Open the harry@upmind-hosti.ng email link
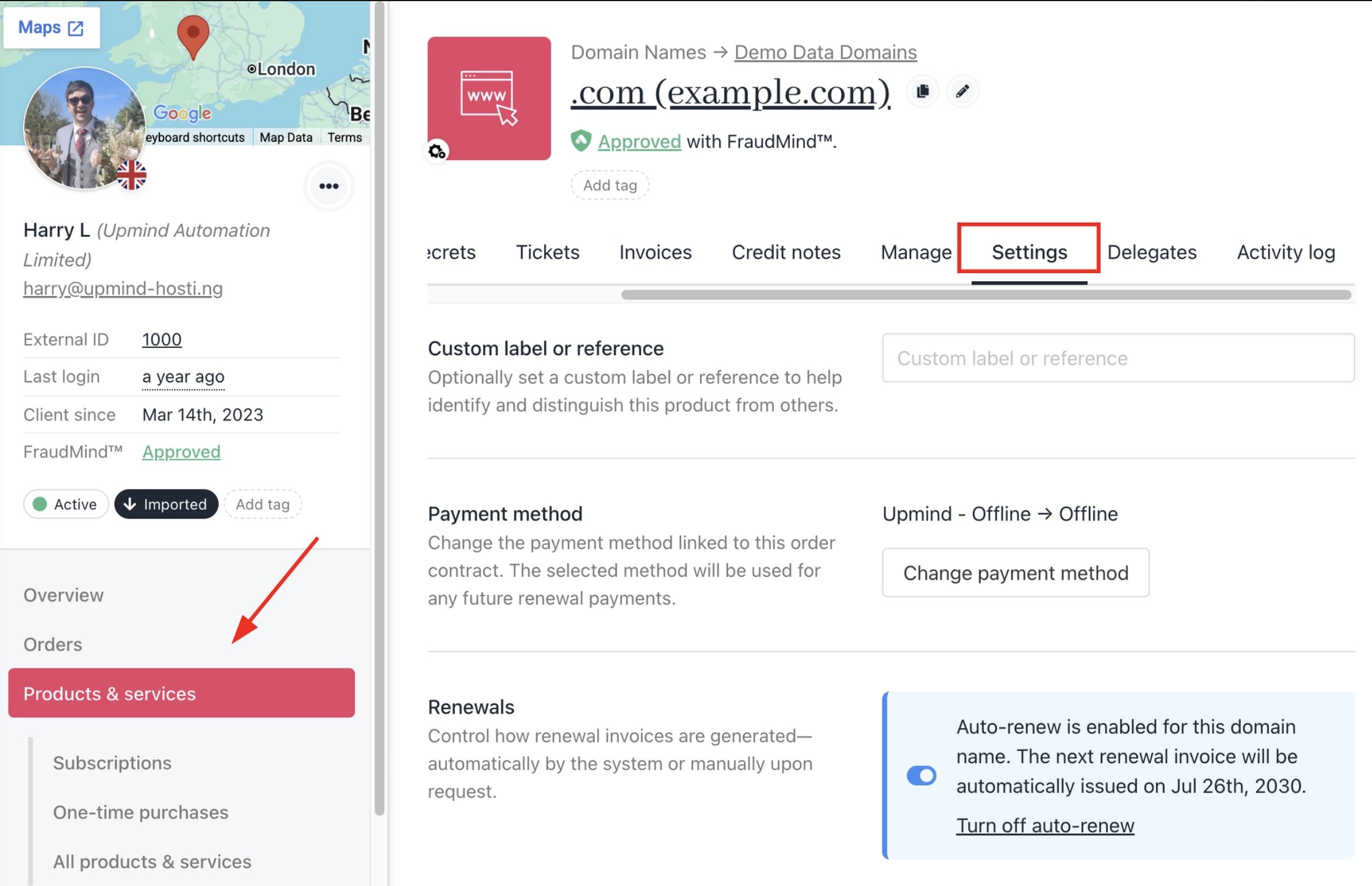The width and height of the screenshot is (1372, 886). pyautogui.click(x=123, y=287)
